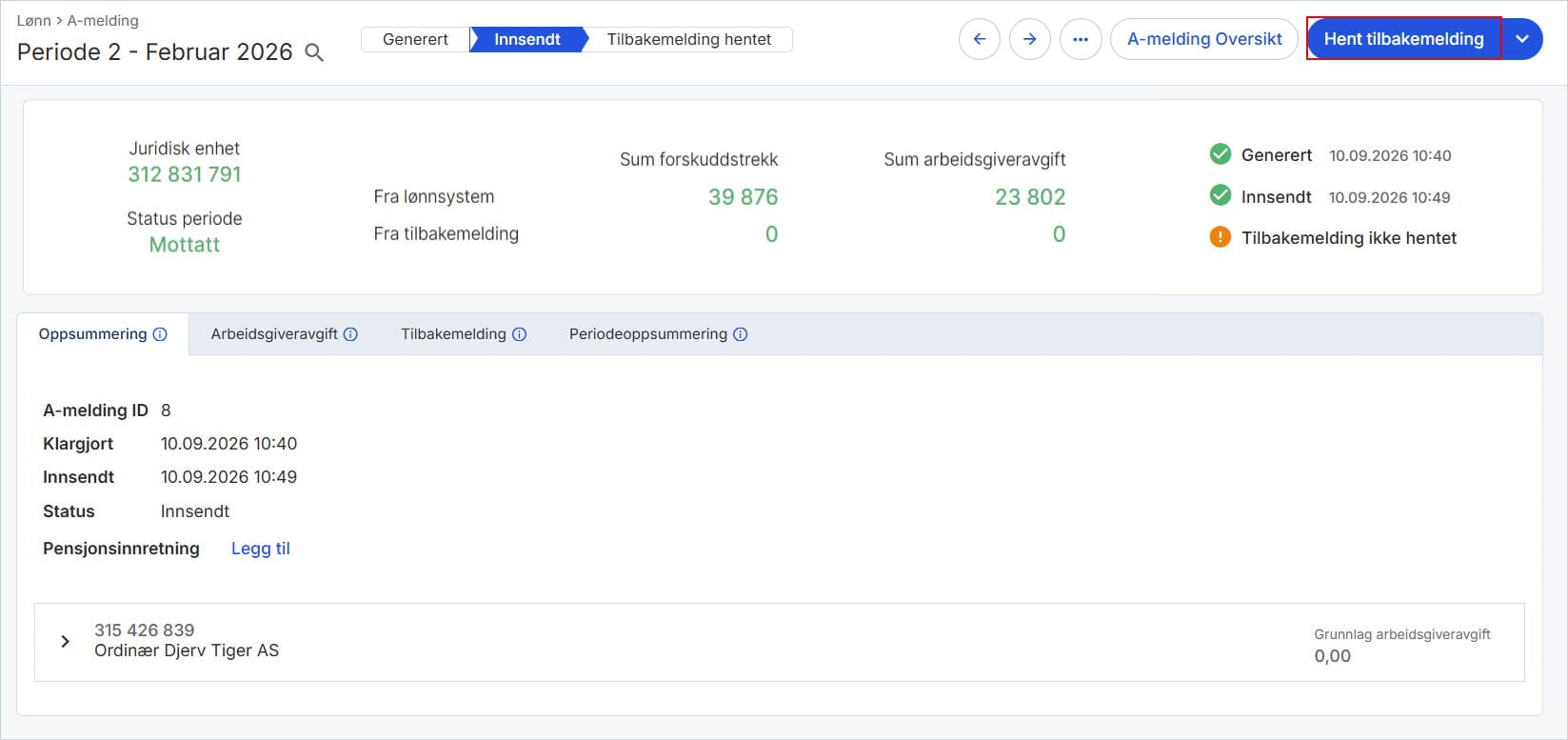Screen dimensions: 1568x740
Task: Open the dropdown arrow beside Hent tilbakemelding
Action: pos(1522,39)
